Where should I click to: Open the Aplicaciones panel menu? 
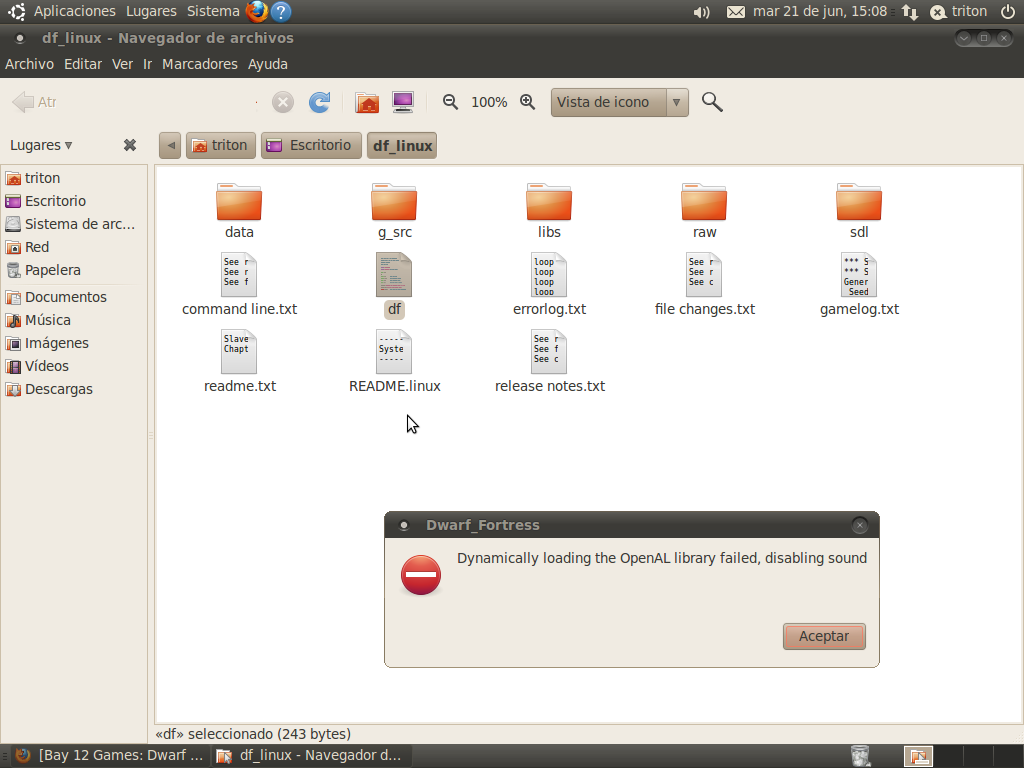[74, 11]
